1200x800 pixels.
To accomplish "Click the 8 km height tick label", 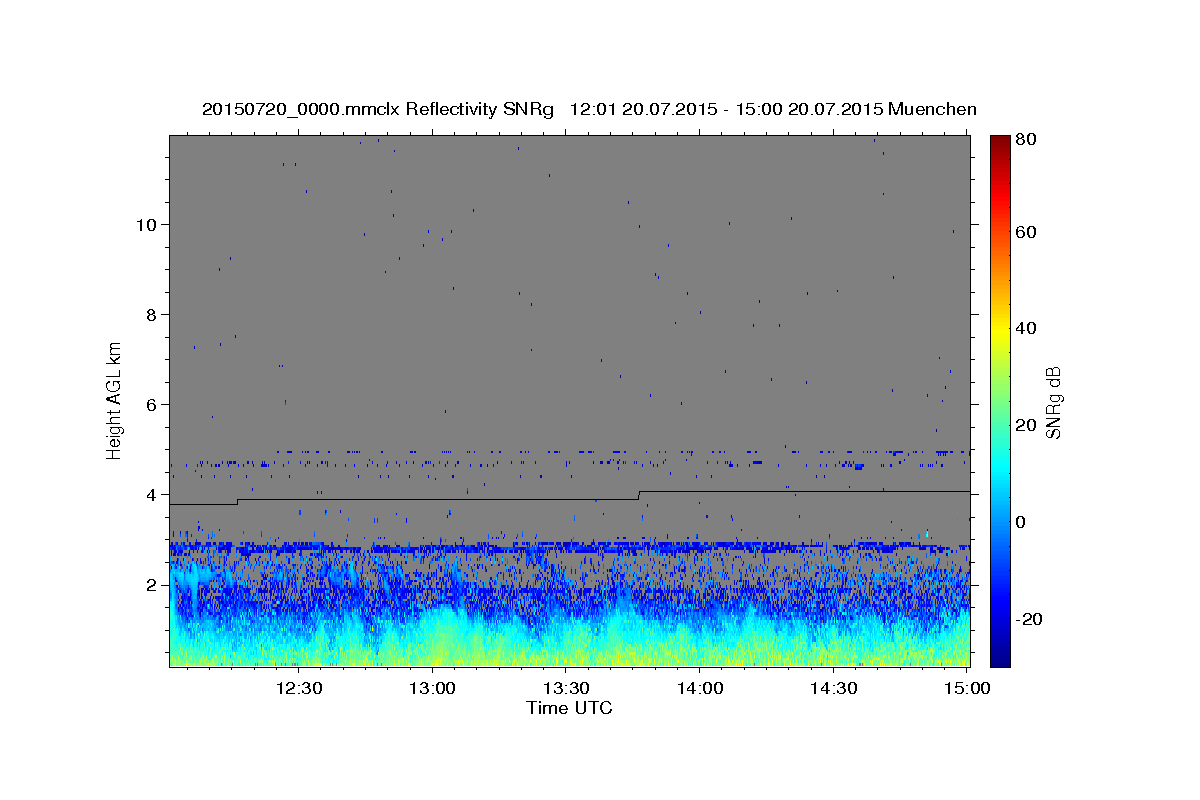I will pyautogui.click(x=151, y=314).
